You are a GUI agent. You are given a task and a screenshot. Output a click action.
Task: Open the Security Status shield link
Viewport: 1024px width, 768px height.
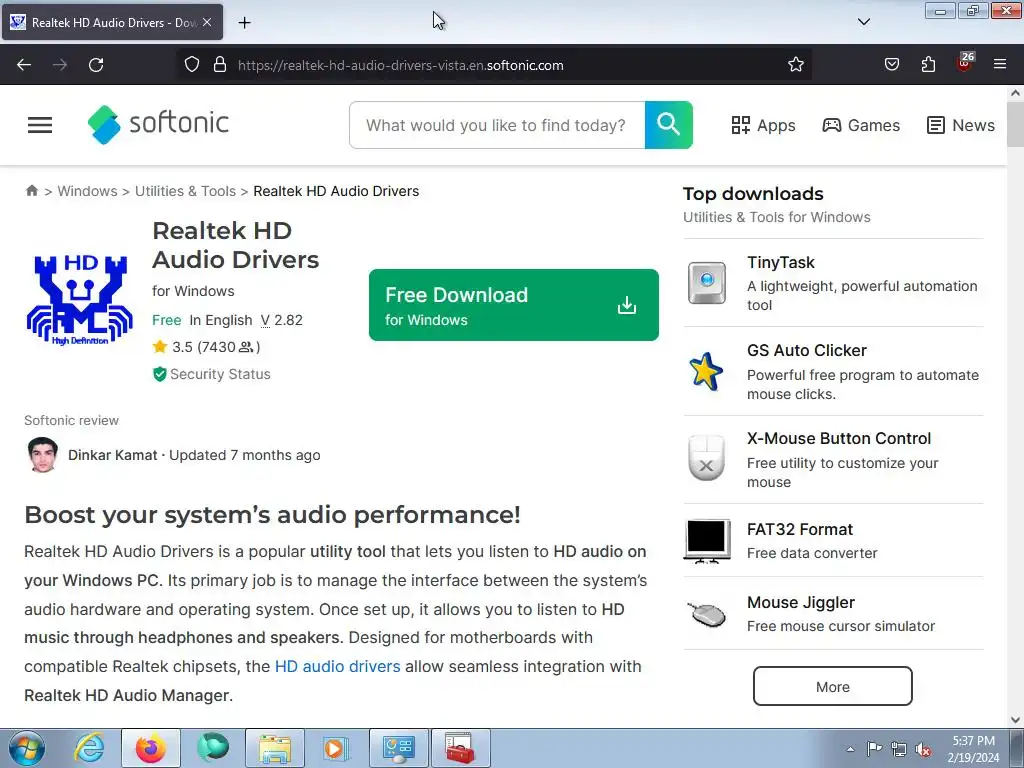[x=211, y=374]
